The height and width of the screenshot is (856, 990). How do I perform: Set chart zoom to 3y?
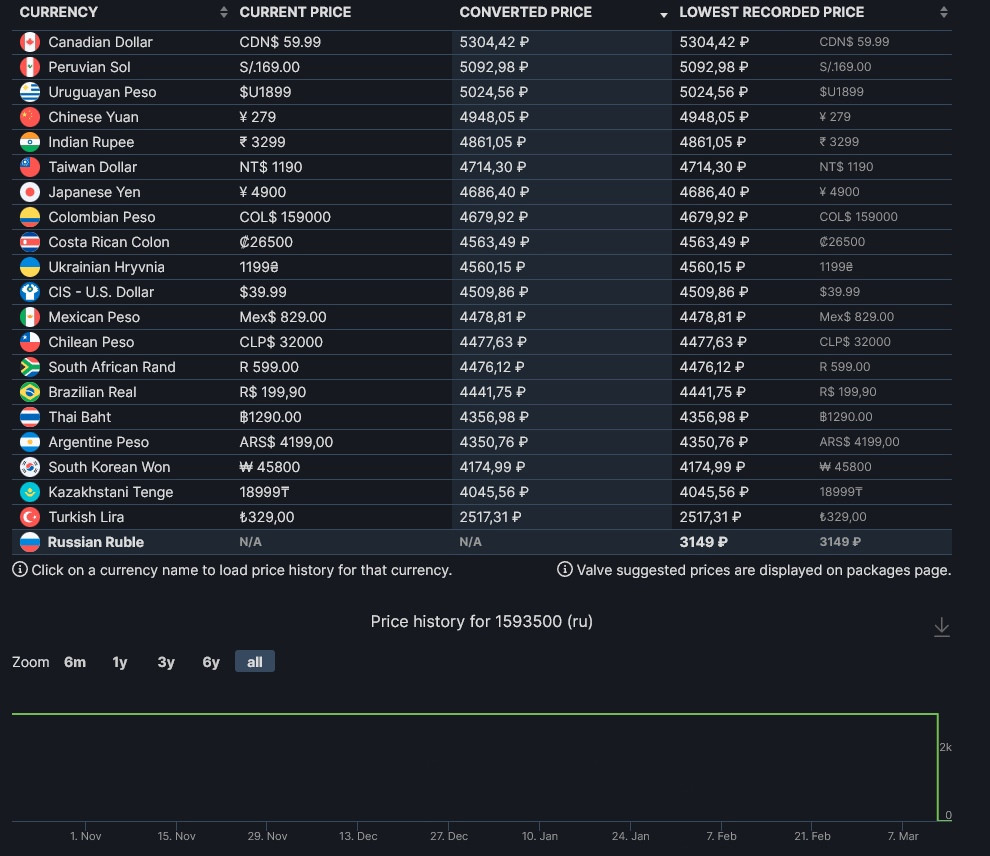(x=166, y=662)
